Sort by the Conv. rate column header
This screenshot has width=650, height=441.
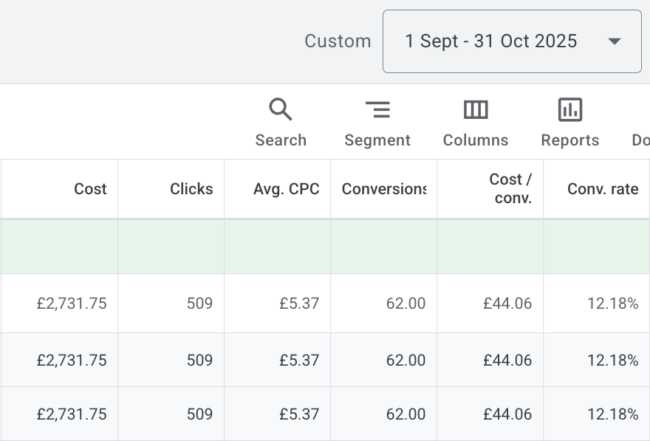pyautogui.click(x=602, y=189)
